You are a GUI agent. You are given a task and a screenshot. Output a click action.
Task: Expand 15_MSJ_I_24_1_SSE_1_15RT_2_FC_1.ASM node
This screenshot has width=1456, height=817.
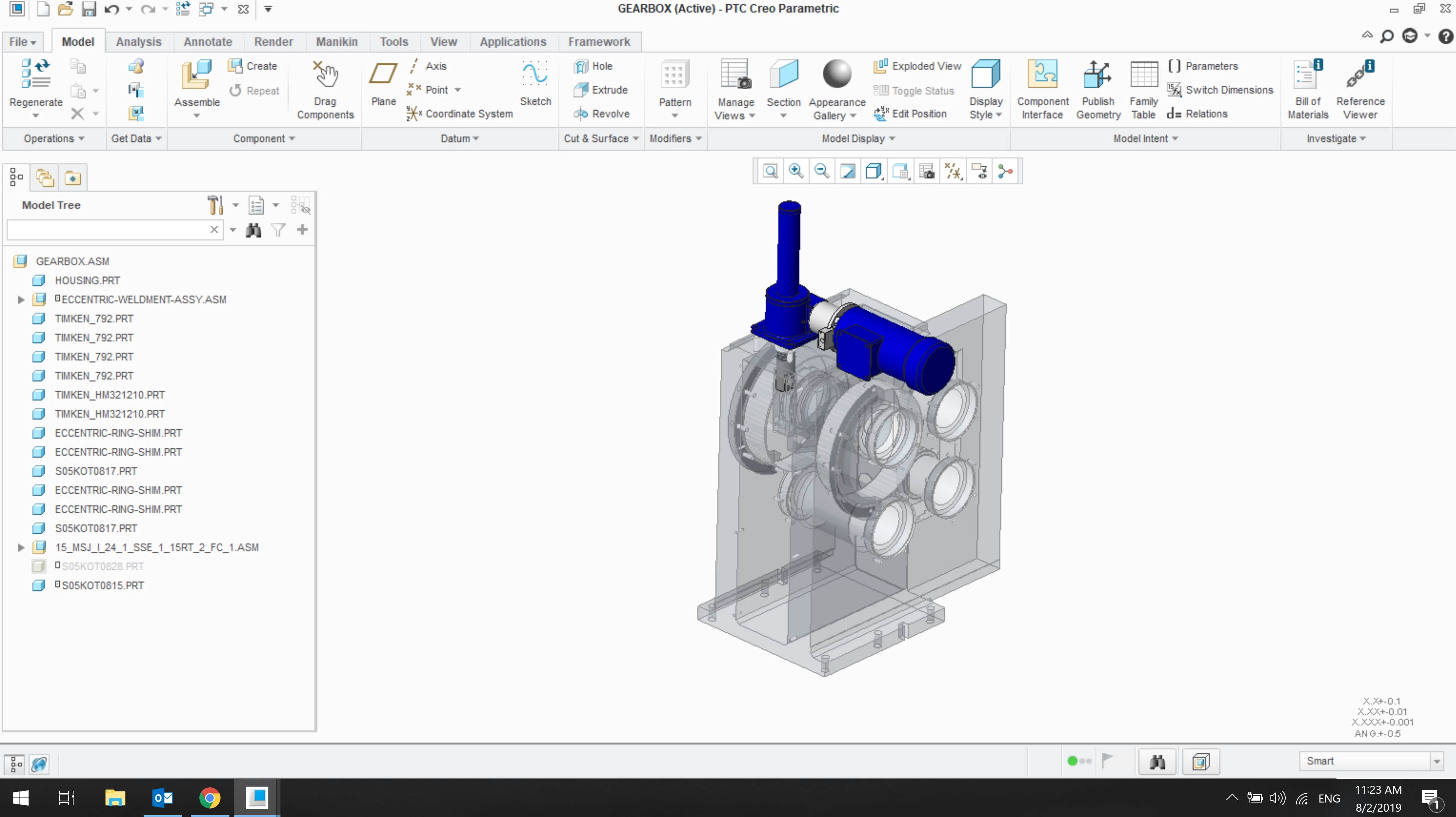pos(21,547)
